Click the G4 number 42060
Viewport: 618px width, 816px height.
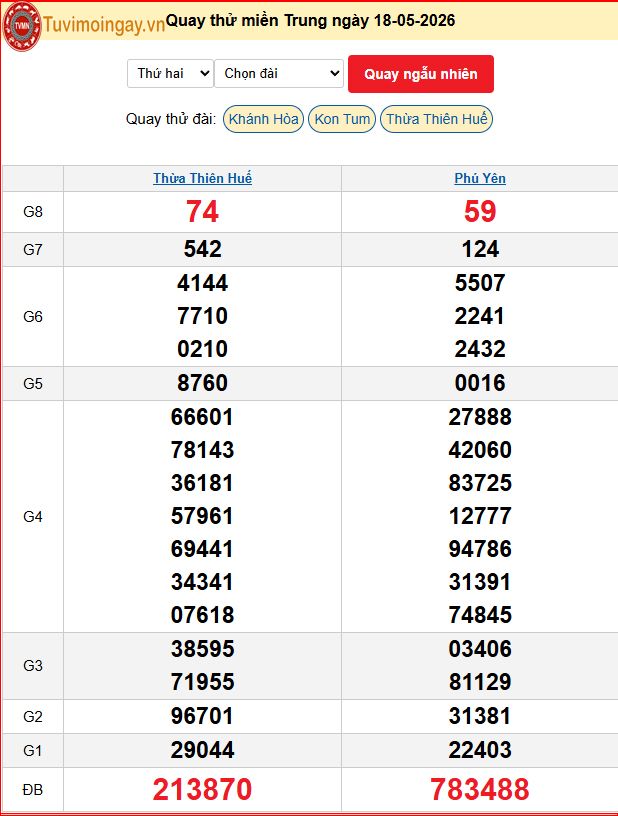pos(480,450)
